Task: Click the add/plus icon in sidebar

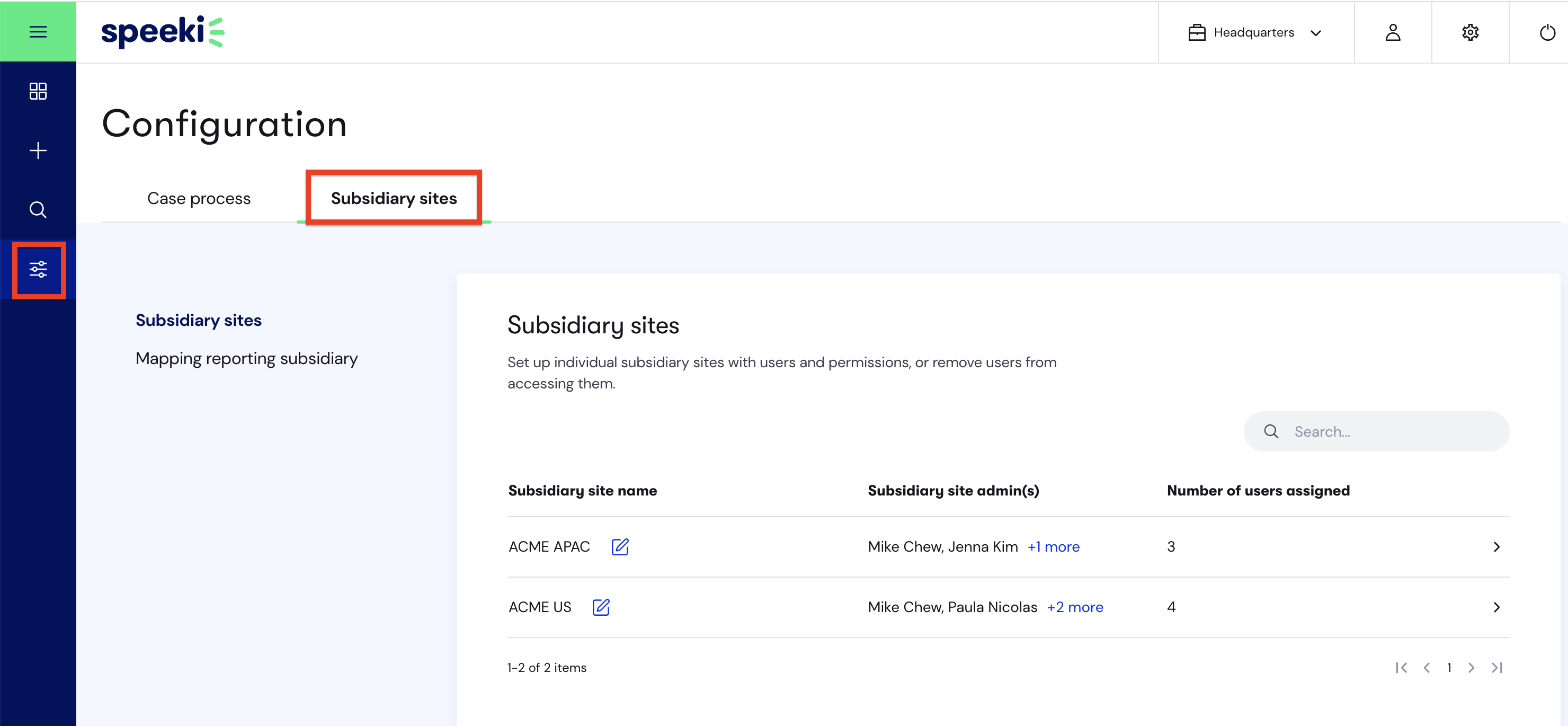Action: click(38, 150)
